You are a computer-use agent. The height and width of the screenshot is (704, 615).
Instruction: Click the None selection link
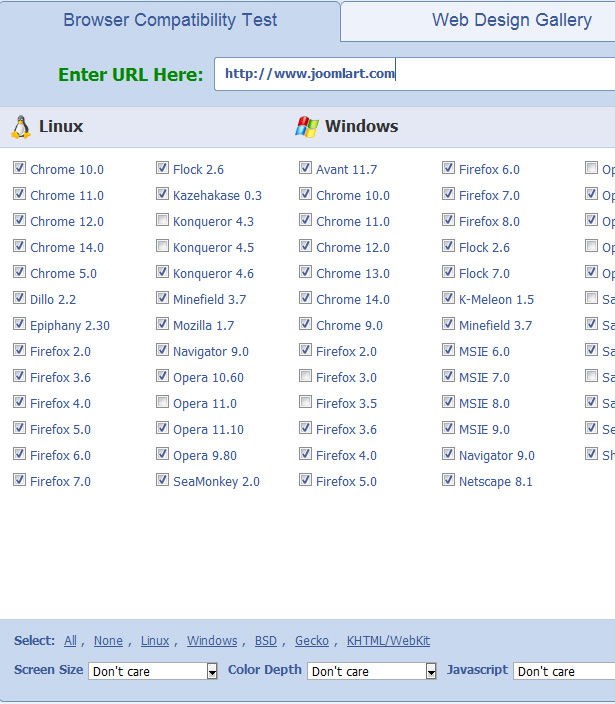[x=108, y=641]
